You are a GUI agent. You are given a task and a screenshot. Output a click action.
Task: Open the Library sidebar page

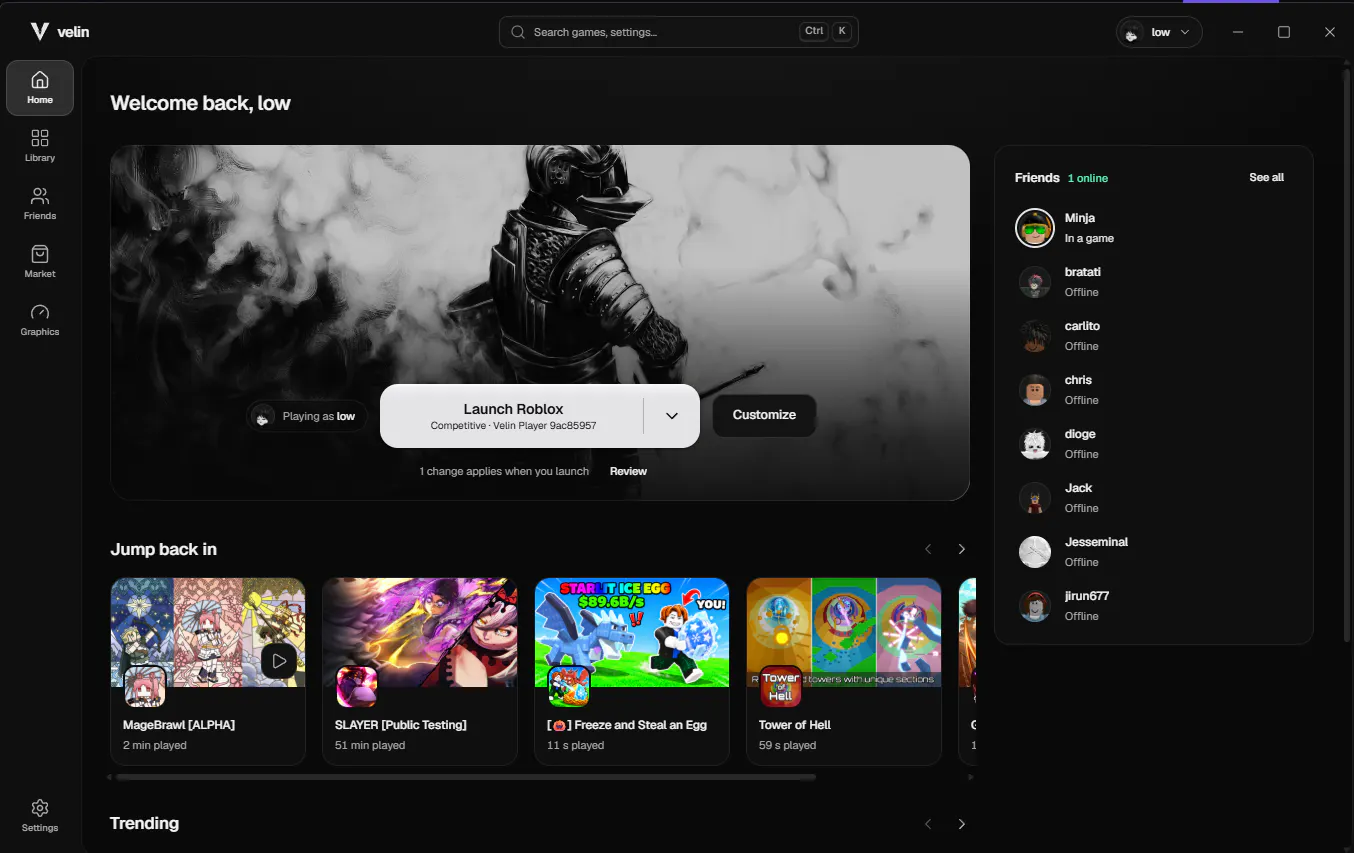(40, 146)
